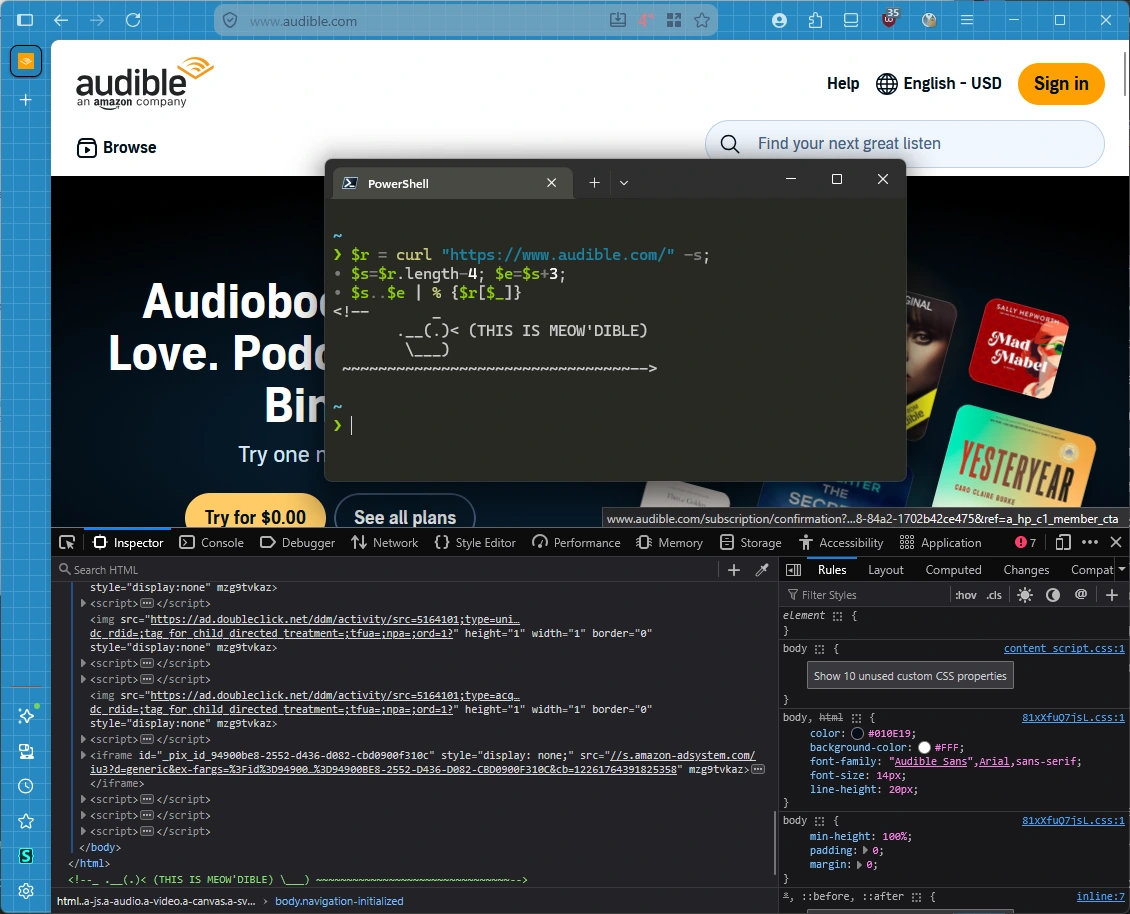Click the install/download icon in the address bar
Screen dimensions: 1130x914
click(618, 20)
